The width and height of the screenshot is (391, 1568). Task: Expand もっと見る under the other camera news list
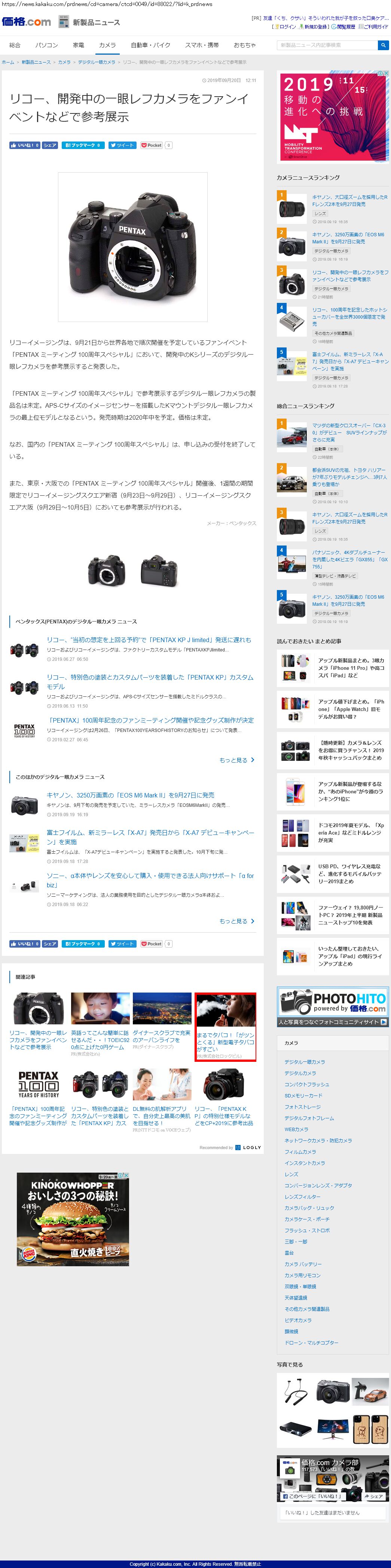pyautogui.click(x=237, y=921)
